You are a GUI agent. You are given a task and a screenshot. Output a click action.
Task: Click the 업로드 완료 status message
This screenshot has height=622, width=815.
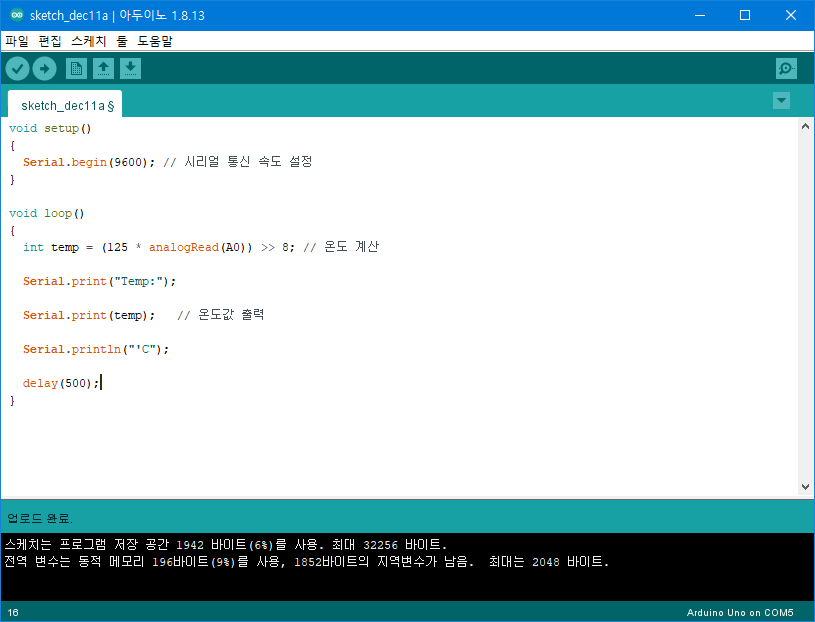tap(40, 518)
